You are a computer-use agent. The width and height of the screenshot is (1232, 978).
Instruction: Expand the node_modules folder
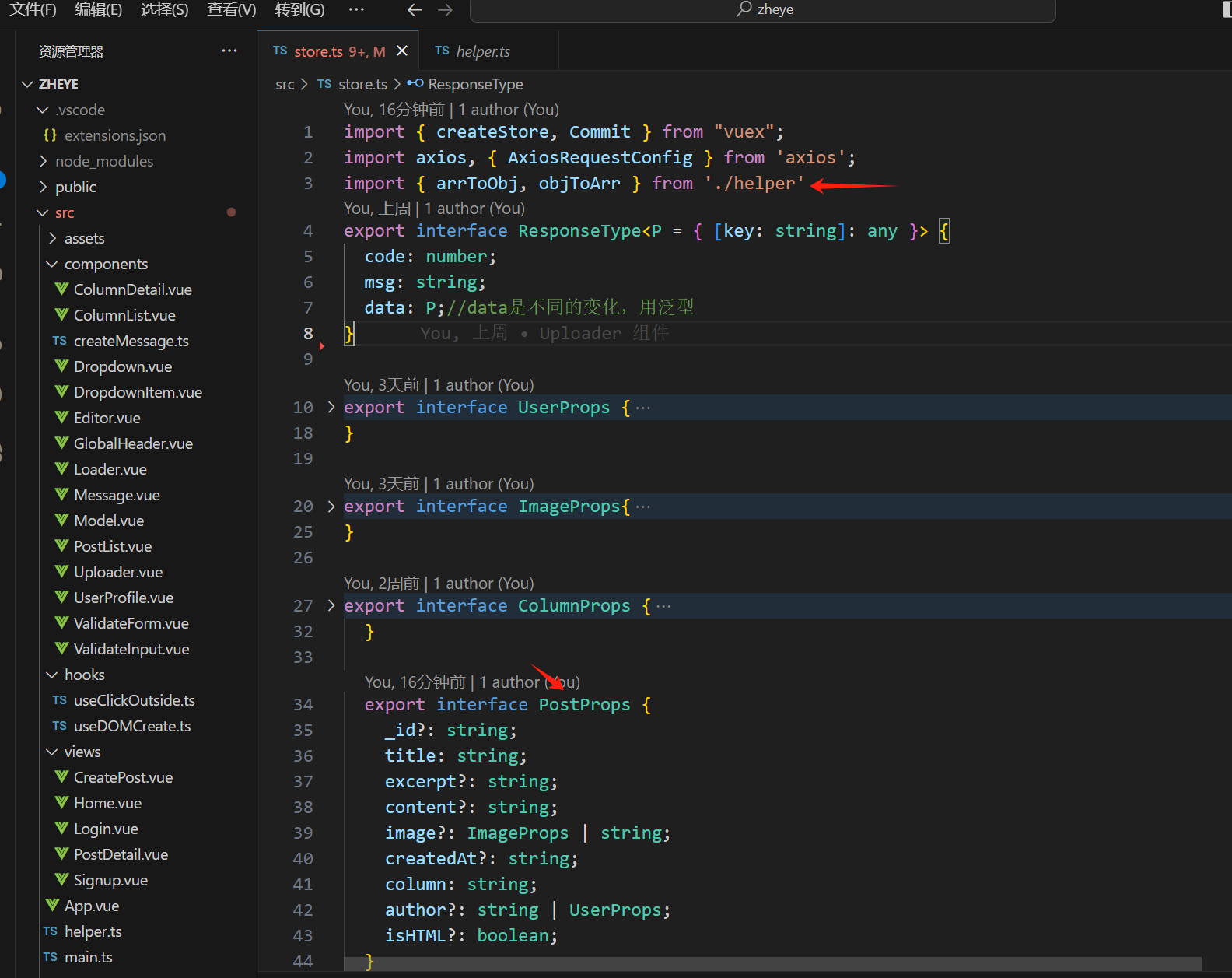103,161
